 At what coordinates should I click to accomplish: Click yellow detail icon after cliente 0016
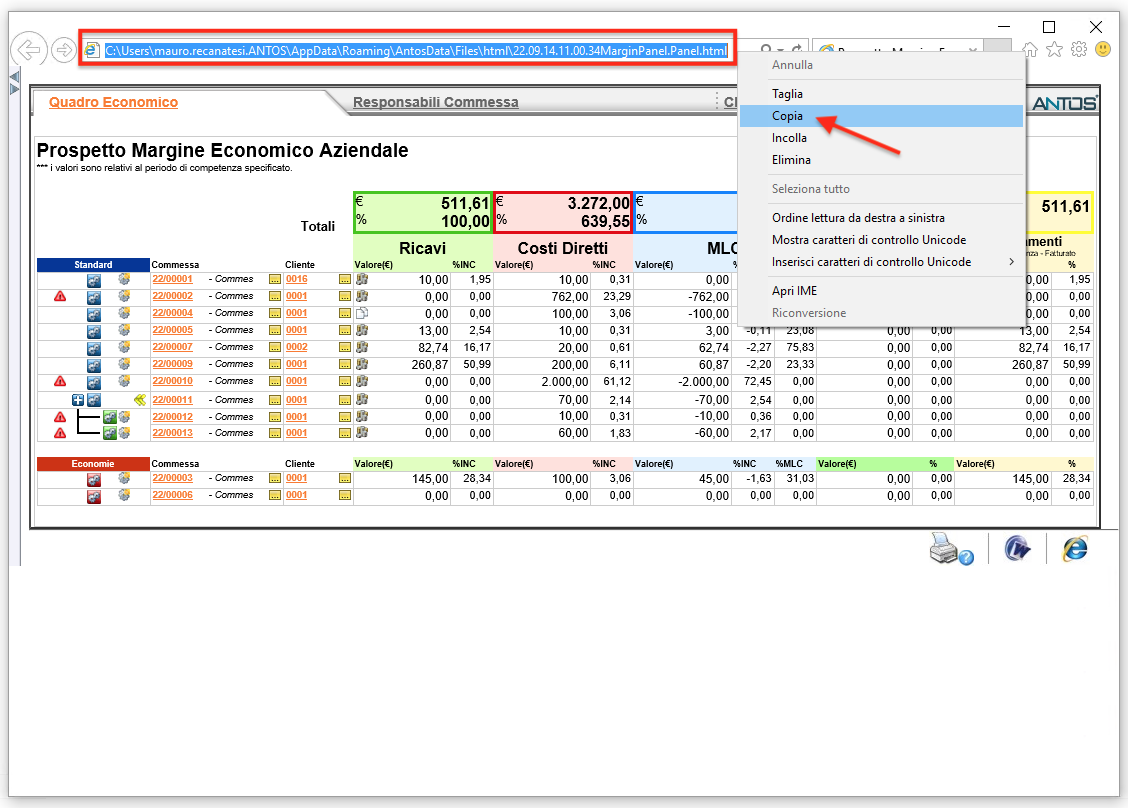pyautogui.click(x=345, y=279)
